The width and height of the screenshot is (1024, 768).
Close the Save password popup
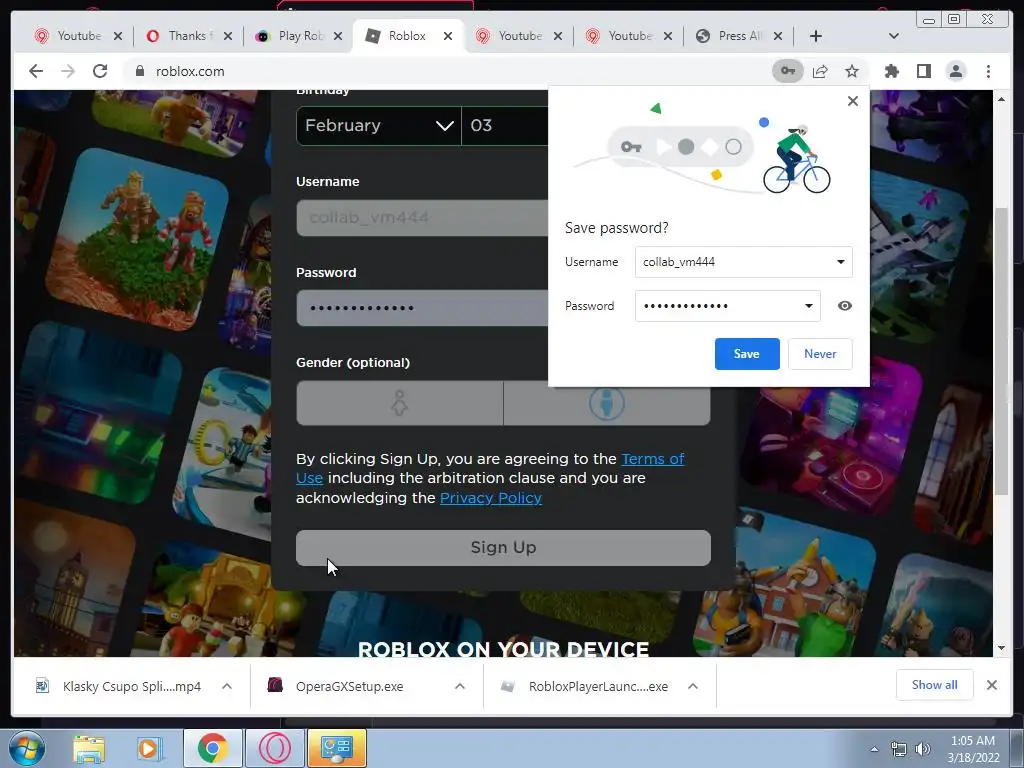852,101
